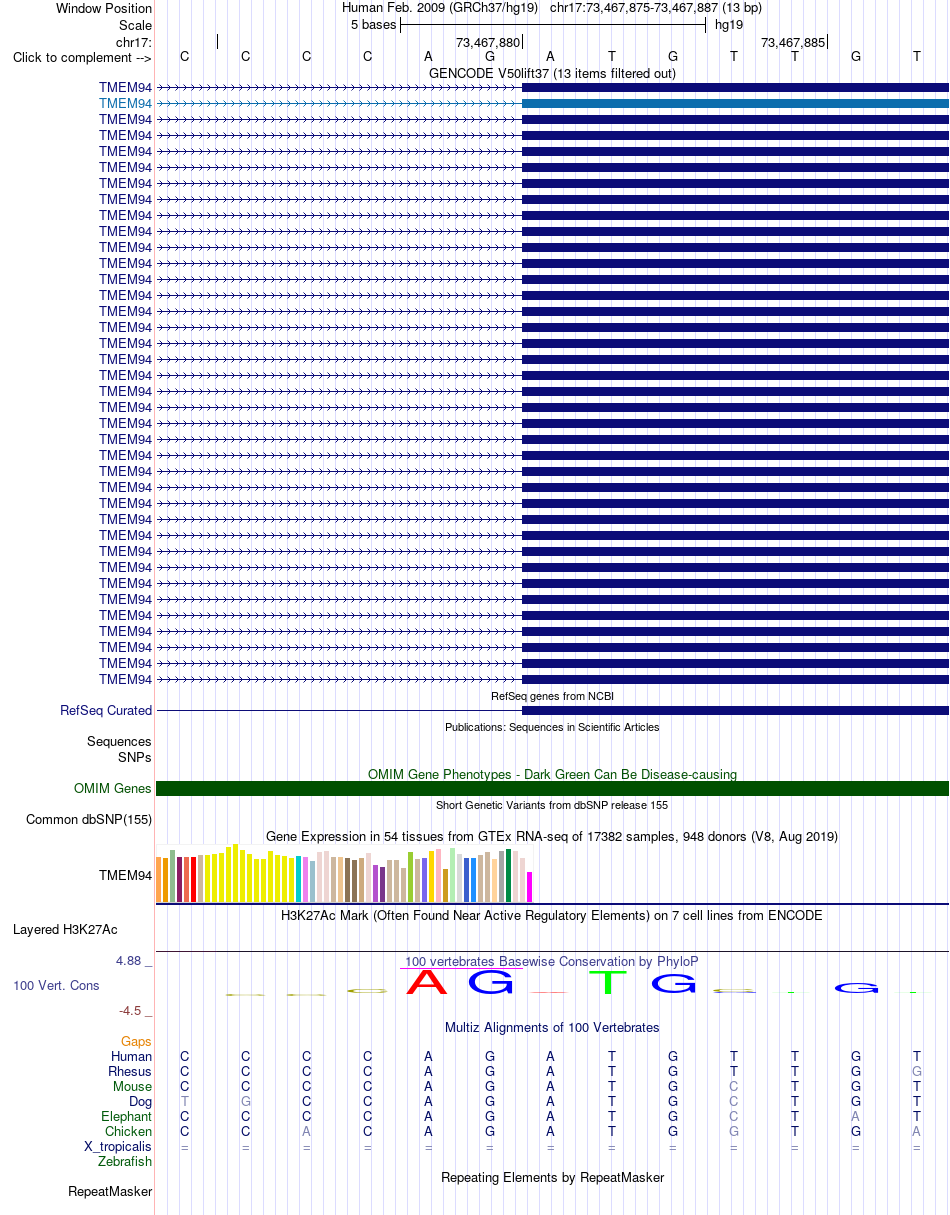Click the RefSeq Curated exon block
The height and width of the screenshot is (1215, 950).
[735, 710]
